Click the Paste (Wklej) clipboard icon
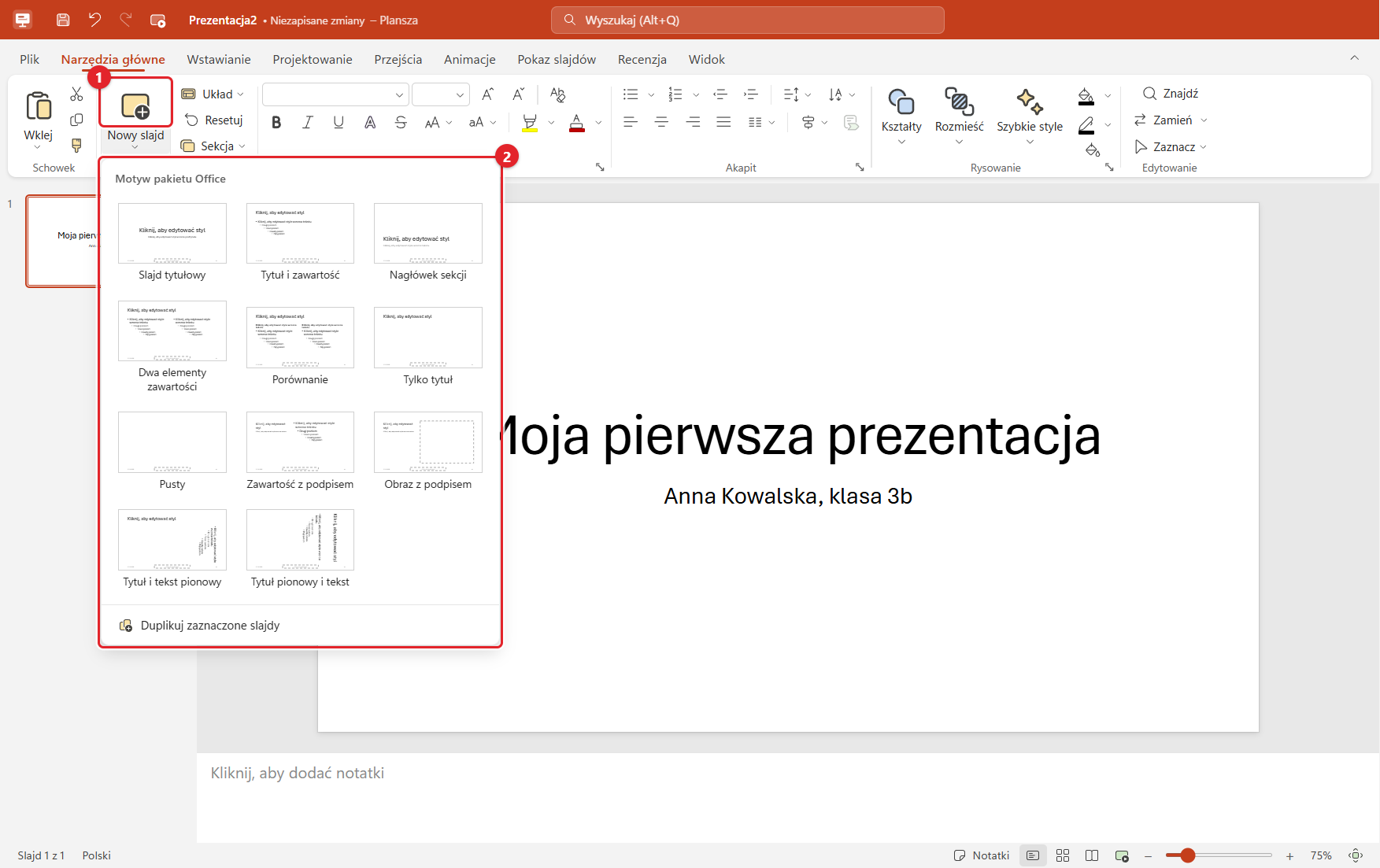 [38, 105]
